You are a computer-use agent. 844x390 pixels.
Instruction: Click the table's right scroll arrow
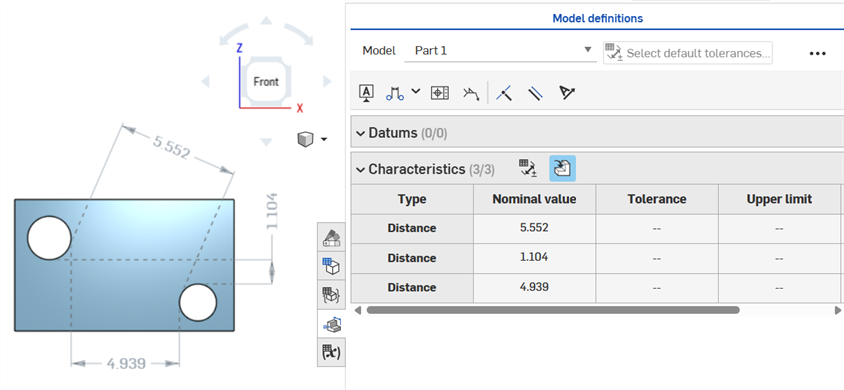click(838, 310)
